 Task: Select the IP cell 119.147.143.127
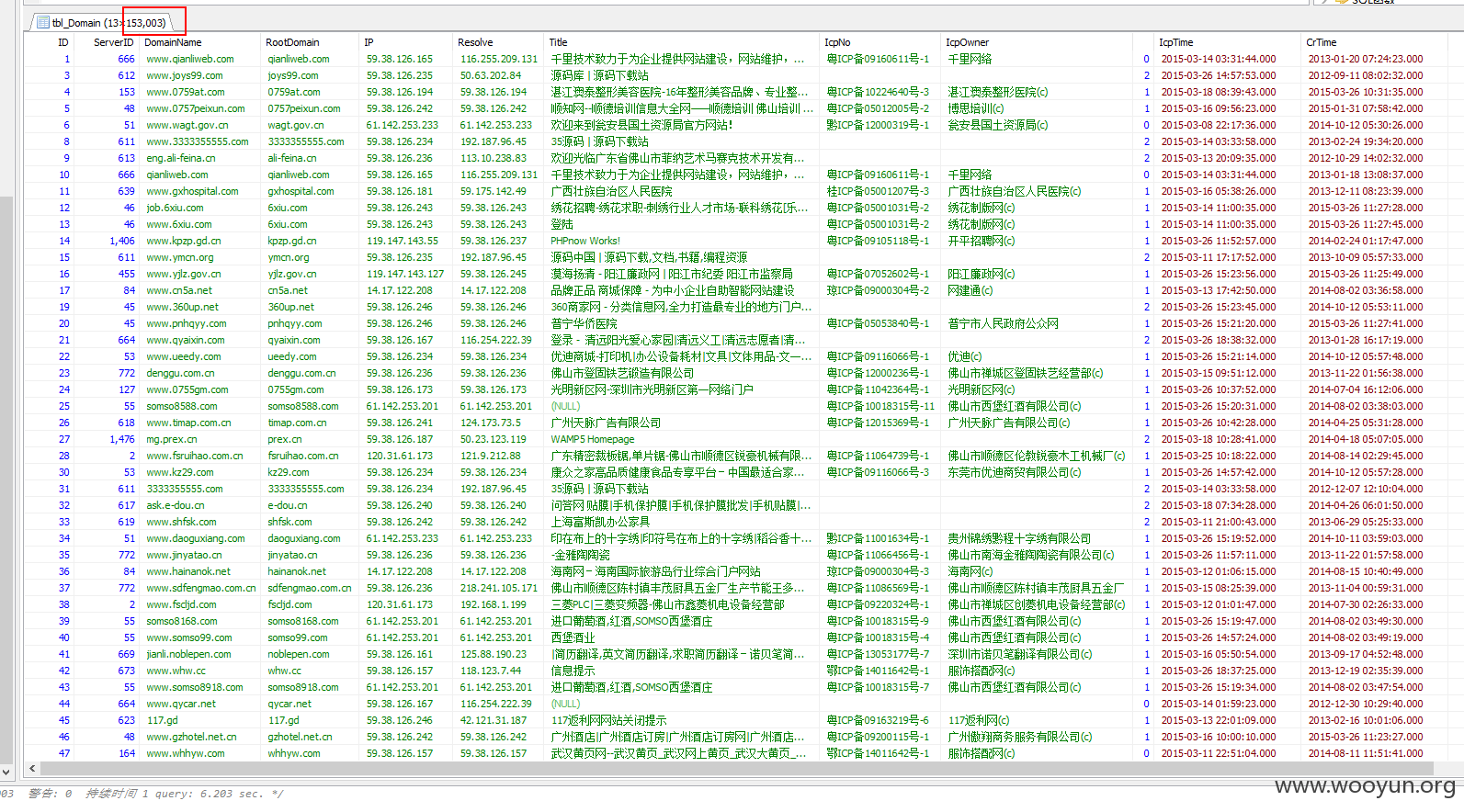(405, 274)
